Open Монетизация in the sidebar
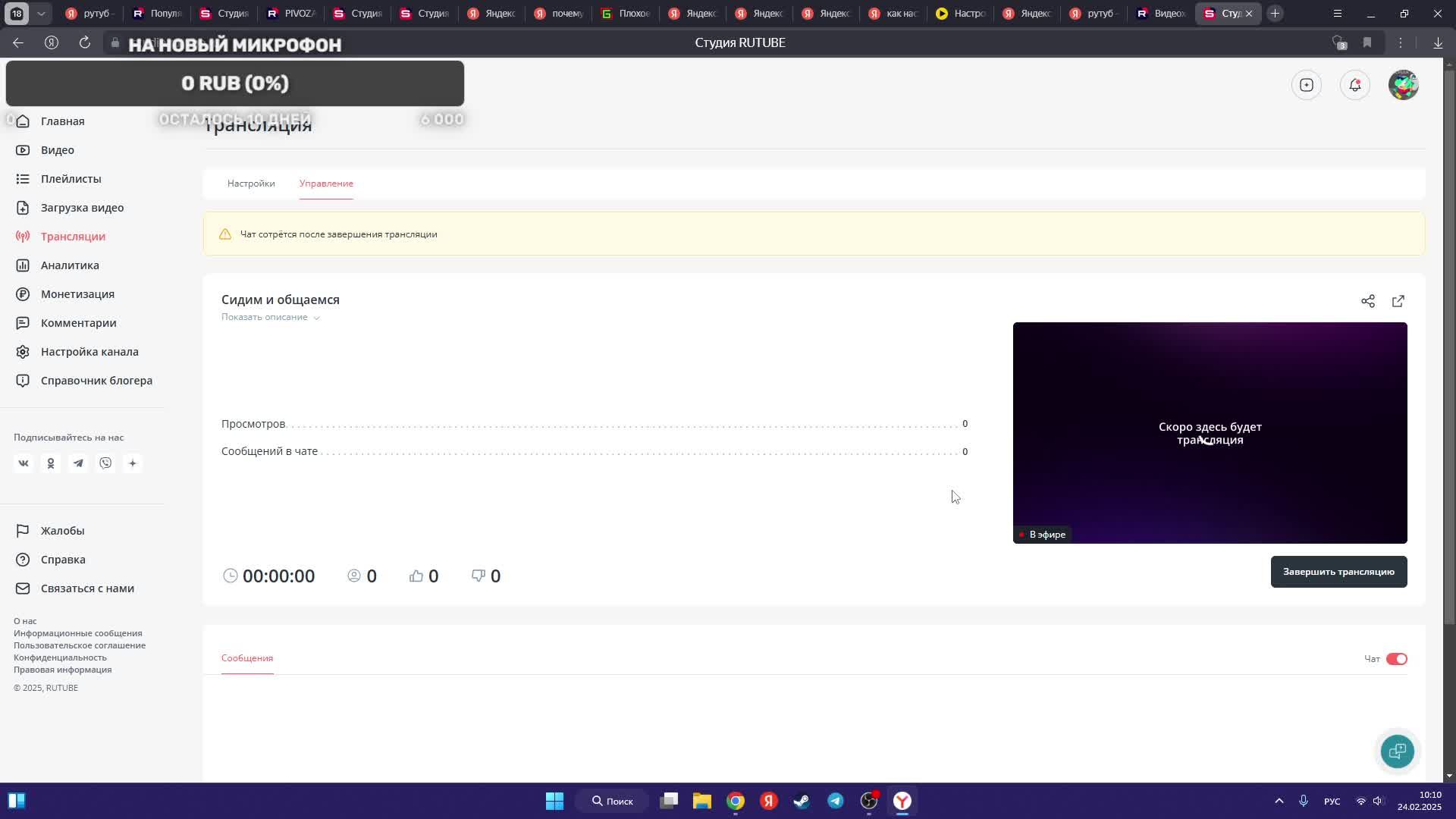This screenshot has height=819, width=1456. [x=65, y=294]
